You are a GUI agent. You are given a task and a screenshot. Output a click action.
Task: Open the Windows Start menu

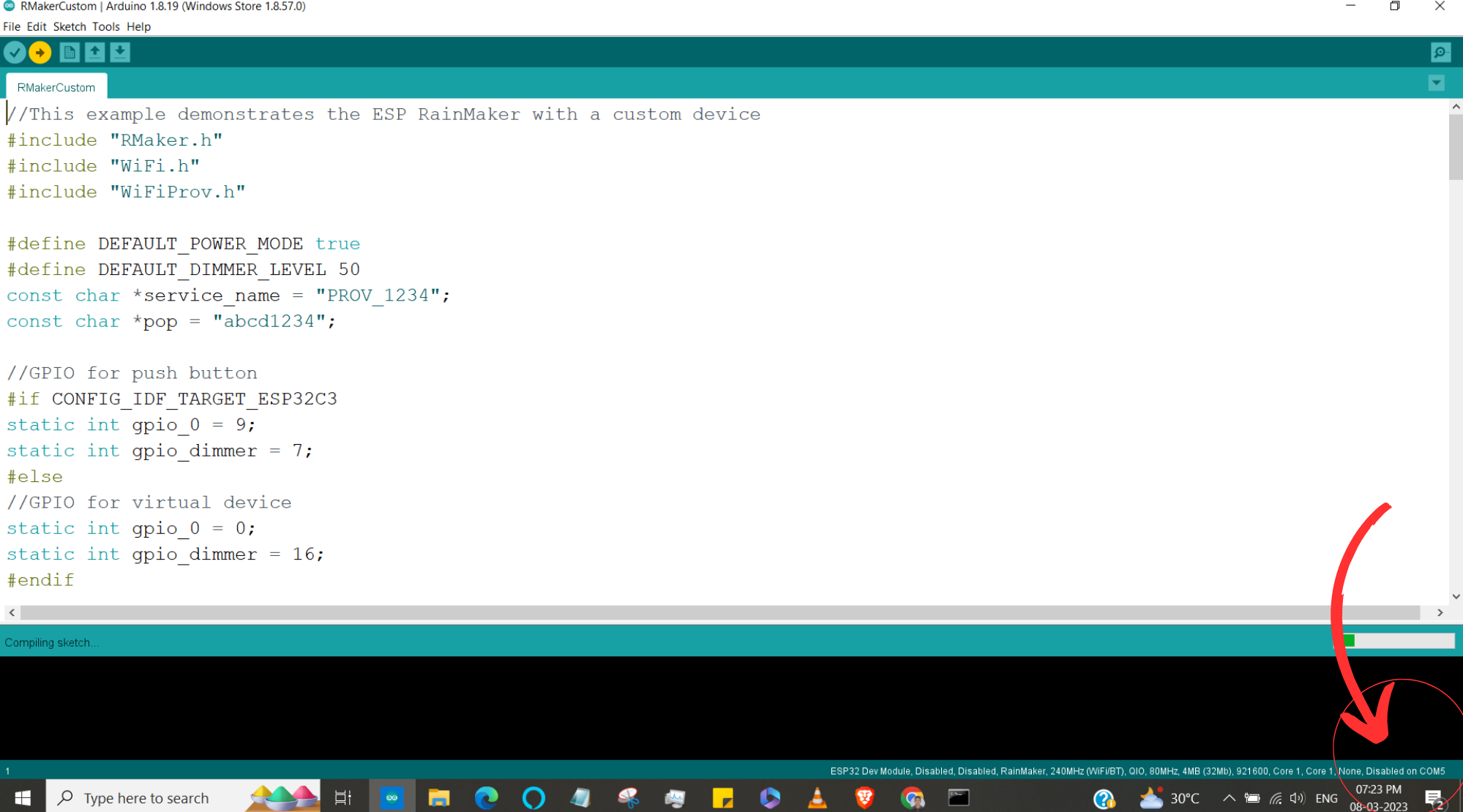tap(23, 797)
